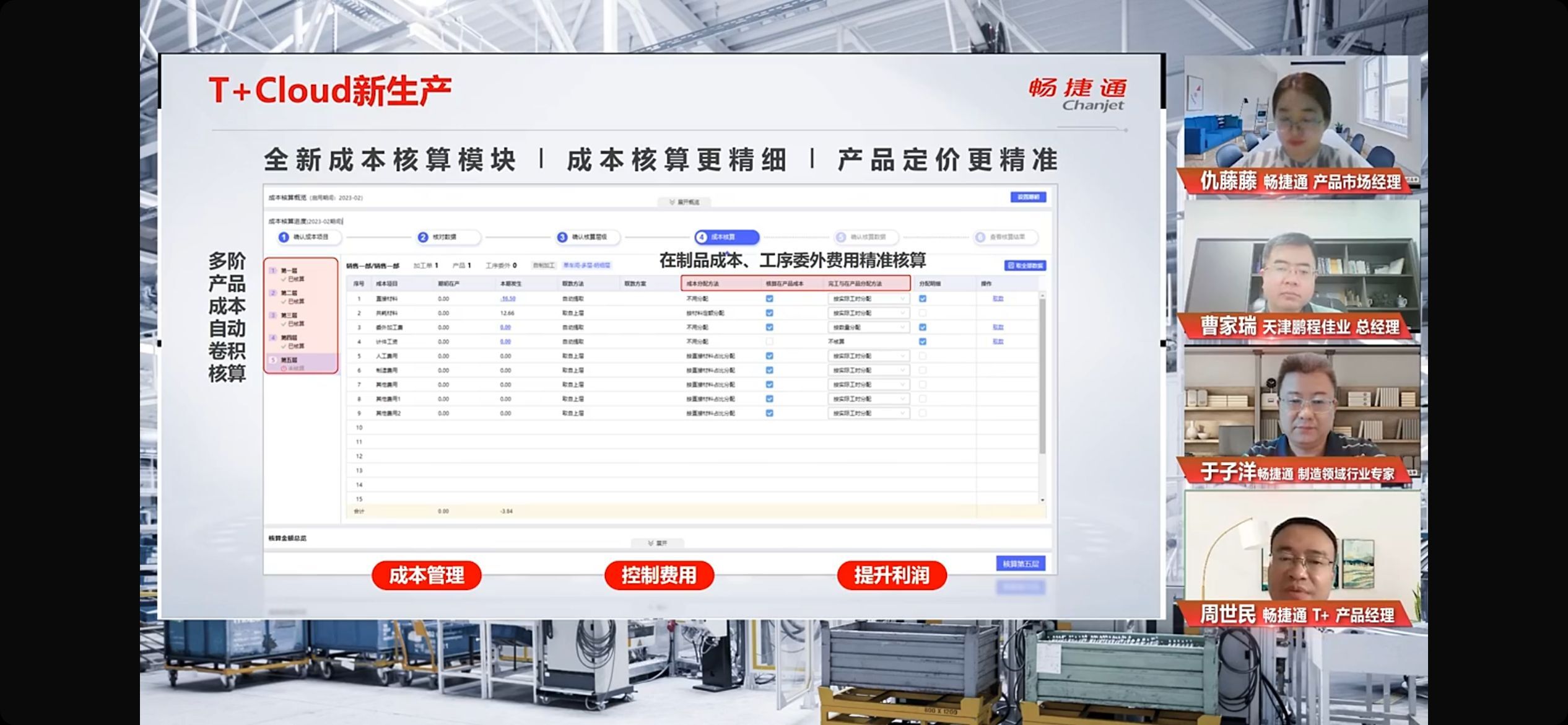
Task: Toggle 核算在产品成本 checkbox for row 3 委外加工费
Action: coord(769,327)
